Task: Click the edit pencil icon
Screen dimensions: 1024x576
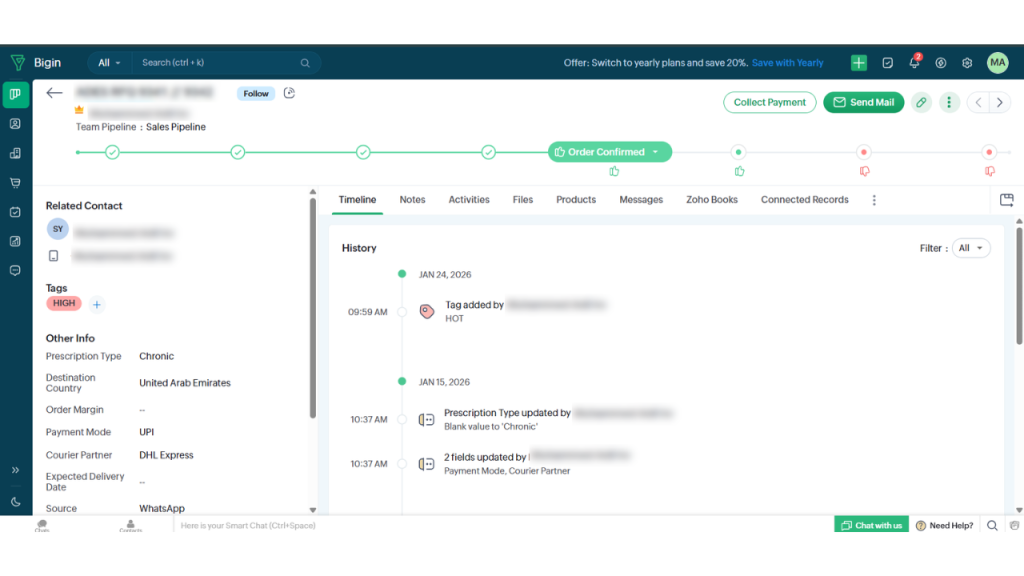Action: tap(921, 102)
